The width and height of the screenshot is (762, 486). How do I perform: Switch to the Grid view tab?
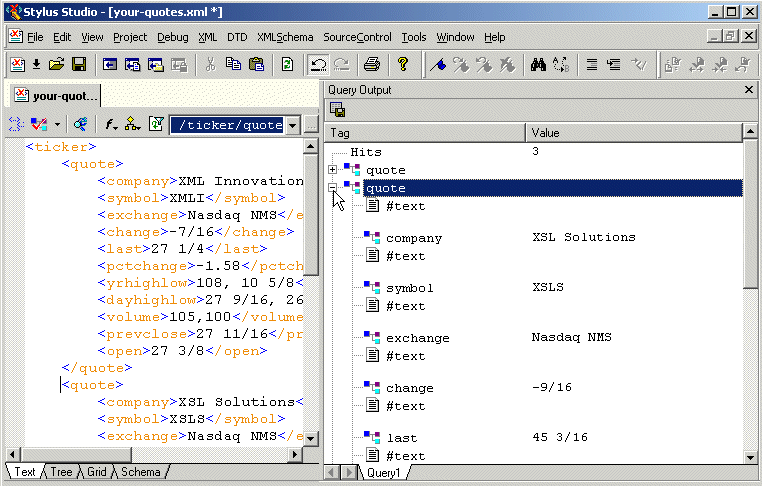coord(97,472)
